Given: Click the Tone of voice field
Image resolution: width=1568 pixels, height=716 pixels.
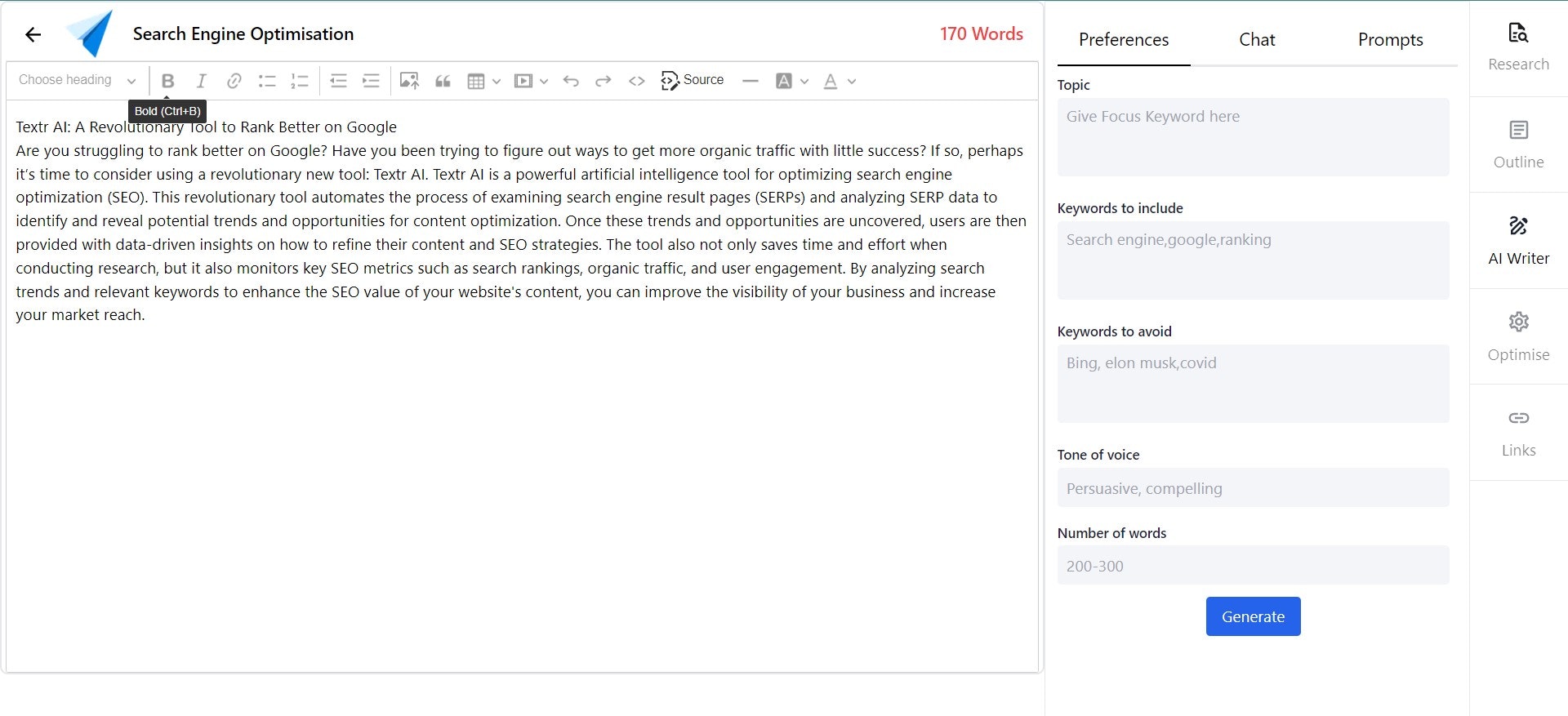Looking at the screenshot, I should coord(1253,488).
